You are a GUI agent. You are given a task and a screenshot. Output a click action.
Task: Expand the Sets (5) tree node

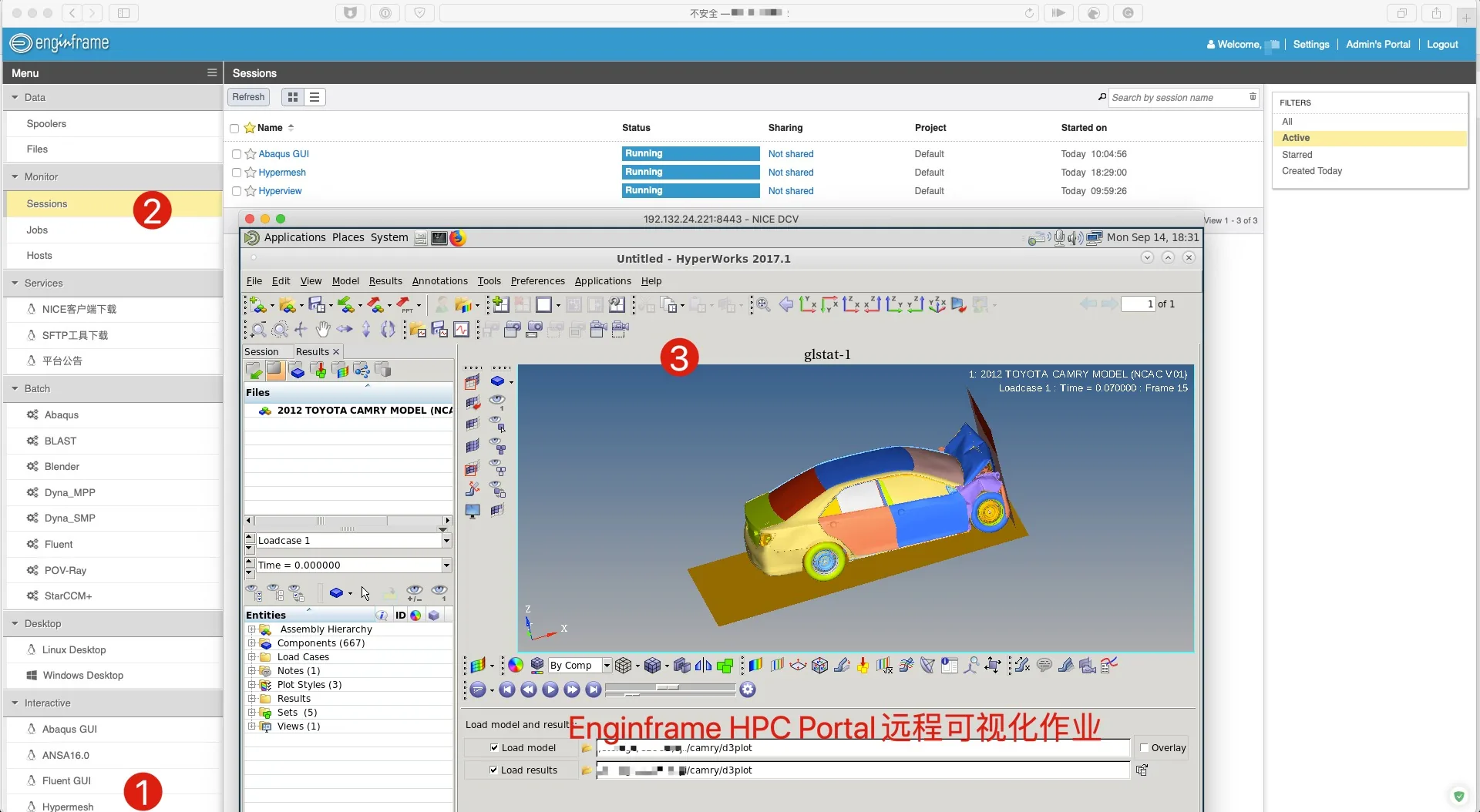[251, 713]
